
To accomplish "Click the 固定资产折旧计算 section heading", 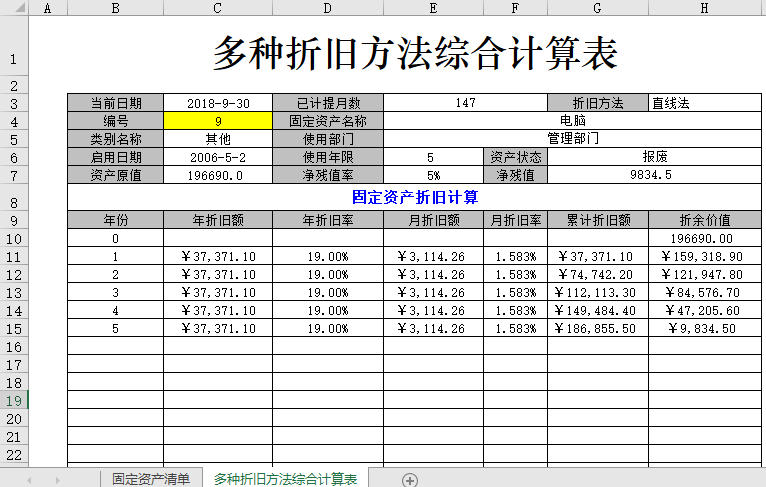I will [414, 198].
